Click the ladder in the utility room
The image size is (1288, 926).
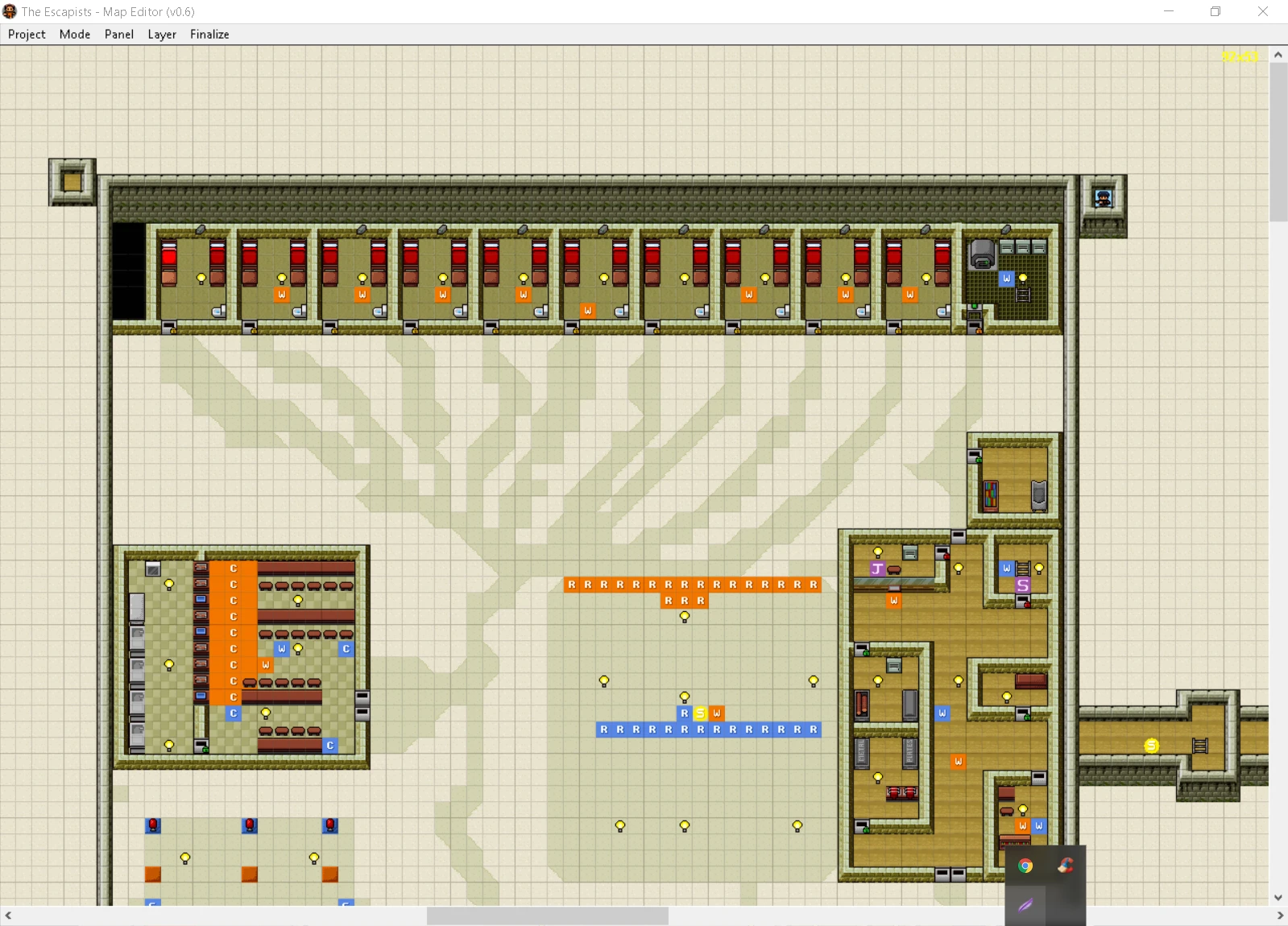pyautogui.click(x=1023, y=295)
